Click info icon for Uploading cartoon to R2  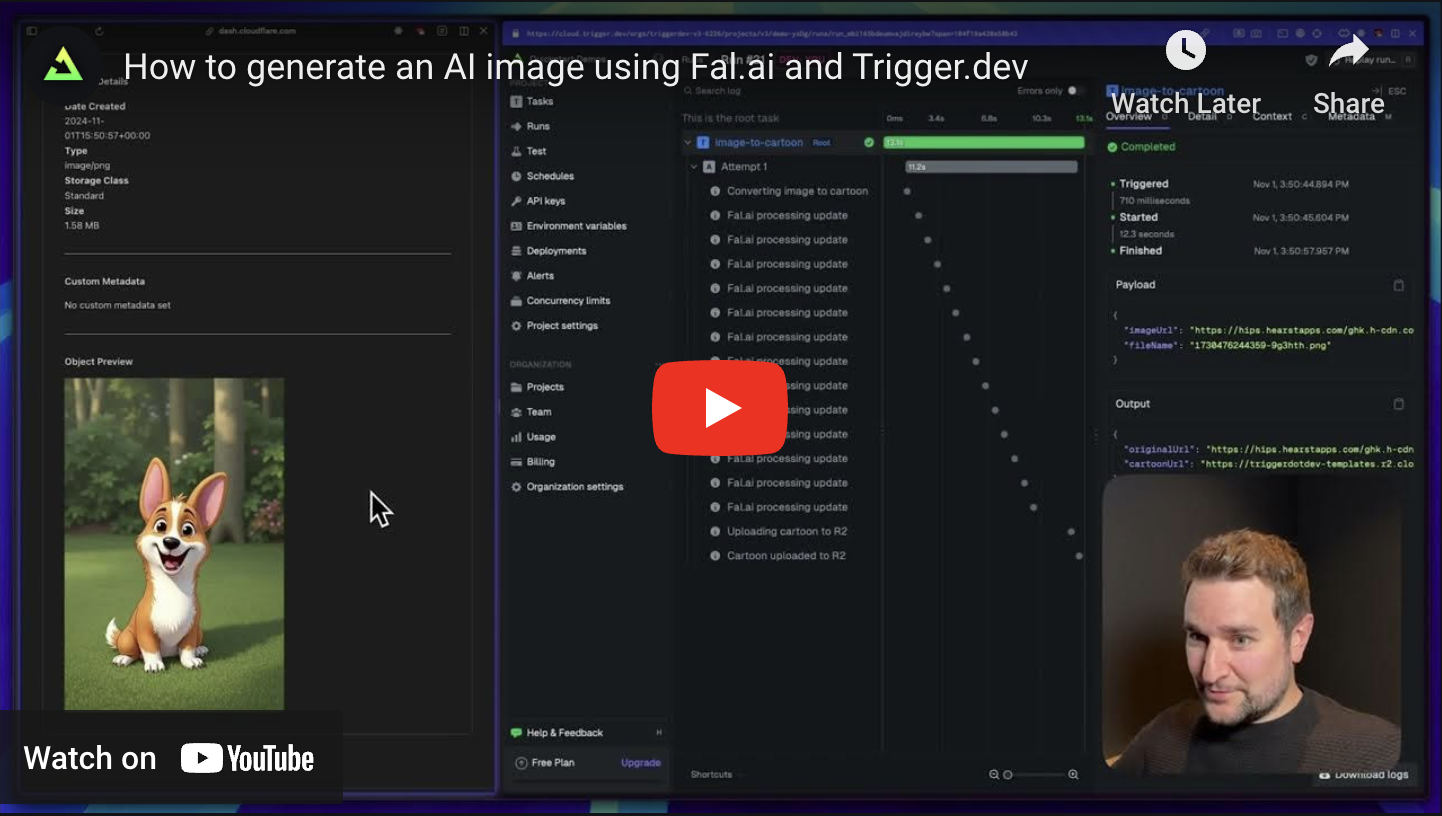click(x=715, y=531)
